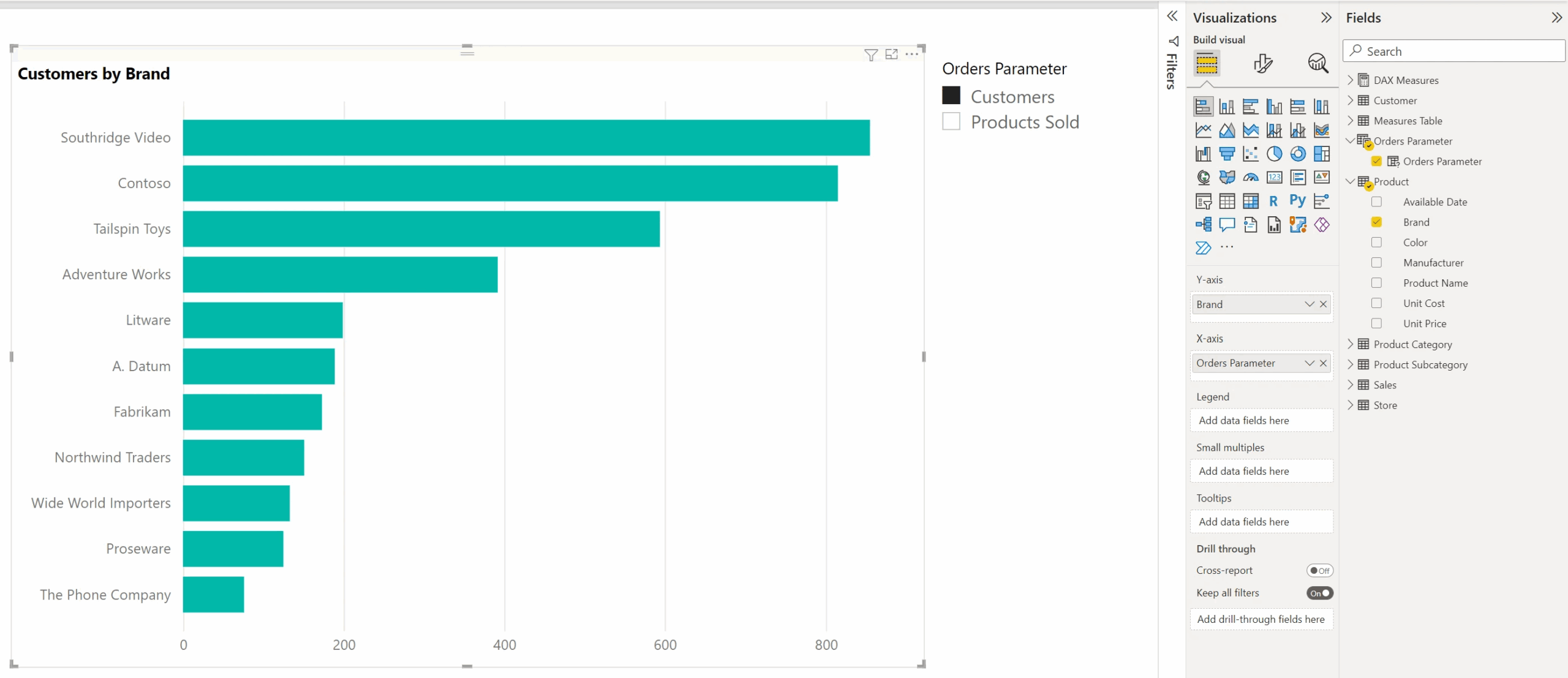1568x678 pixels.
Task: Select the stacked column chart visual
Action: (1227, 107)
